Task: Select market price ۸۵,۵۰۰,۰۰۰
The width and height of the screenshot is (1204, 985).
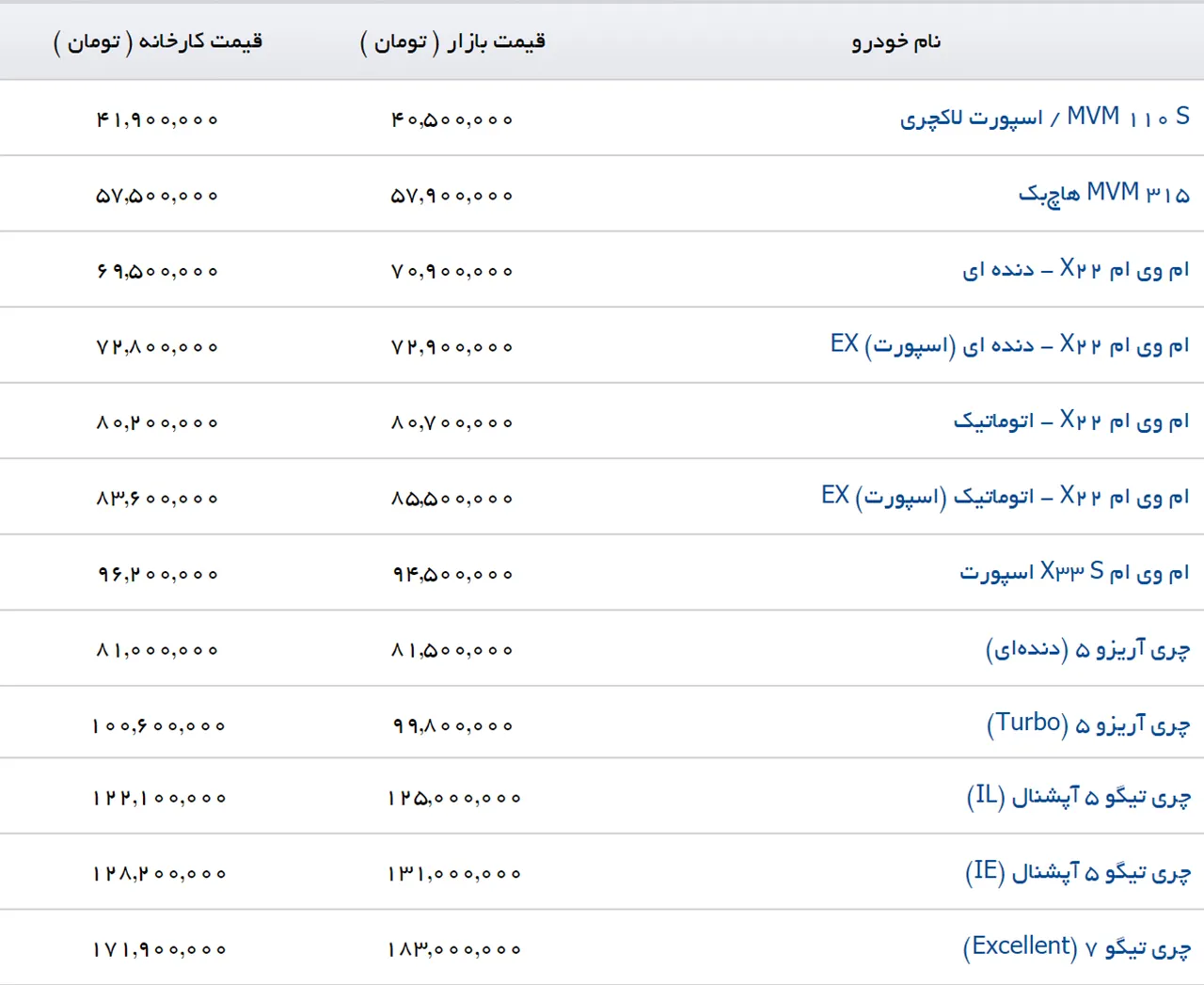Action: [x=452, y=499]
